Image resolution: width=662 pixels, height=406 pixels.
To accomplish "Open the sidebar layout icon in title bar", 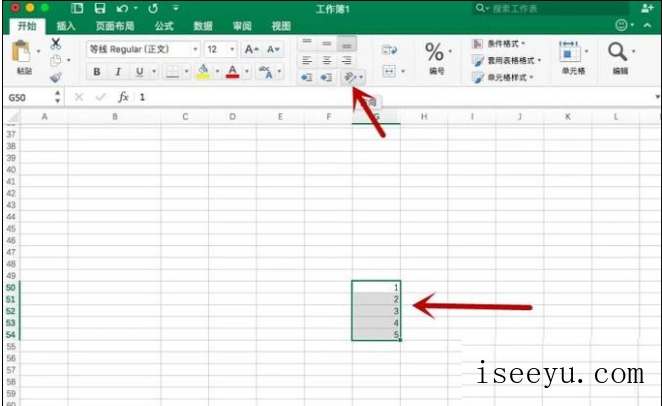I will coord(77,8).
